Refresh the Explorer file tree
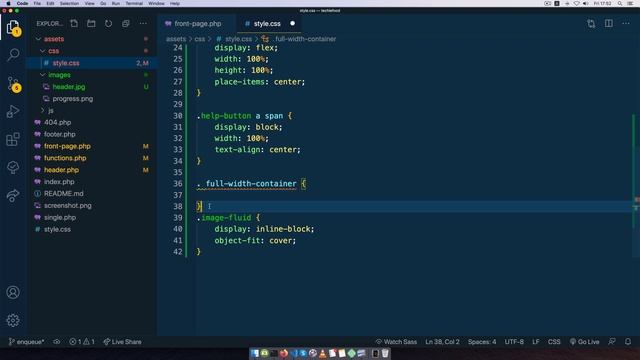The height and width of the screenshot is (360, 640). tap(108, 24)
